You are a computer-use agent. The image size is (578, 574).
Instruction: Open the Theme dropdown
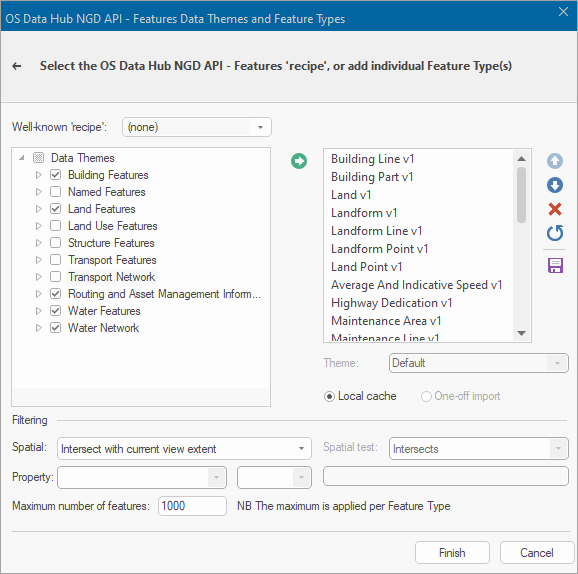[557, 363]
